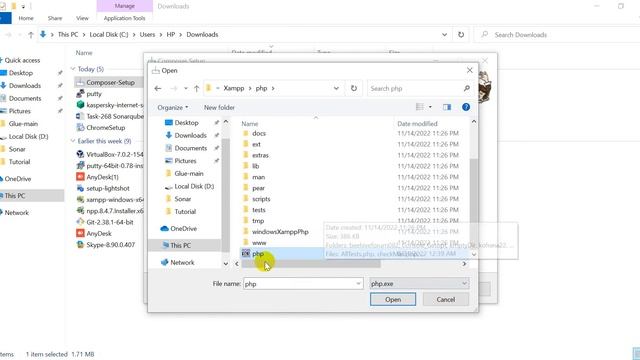640x360 pixels.
Task: Select ChromeSetup file in Explorer
Action: click(x=105, y=127)
